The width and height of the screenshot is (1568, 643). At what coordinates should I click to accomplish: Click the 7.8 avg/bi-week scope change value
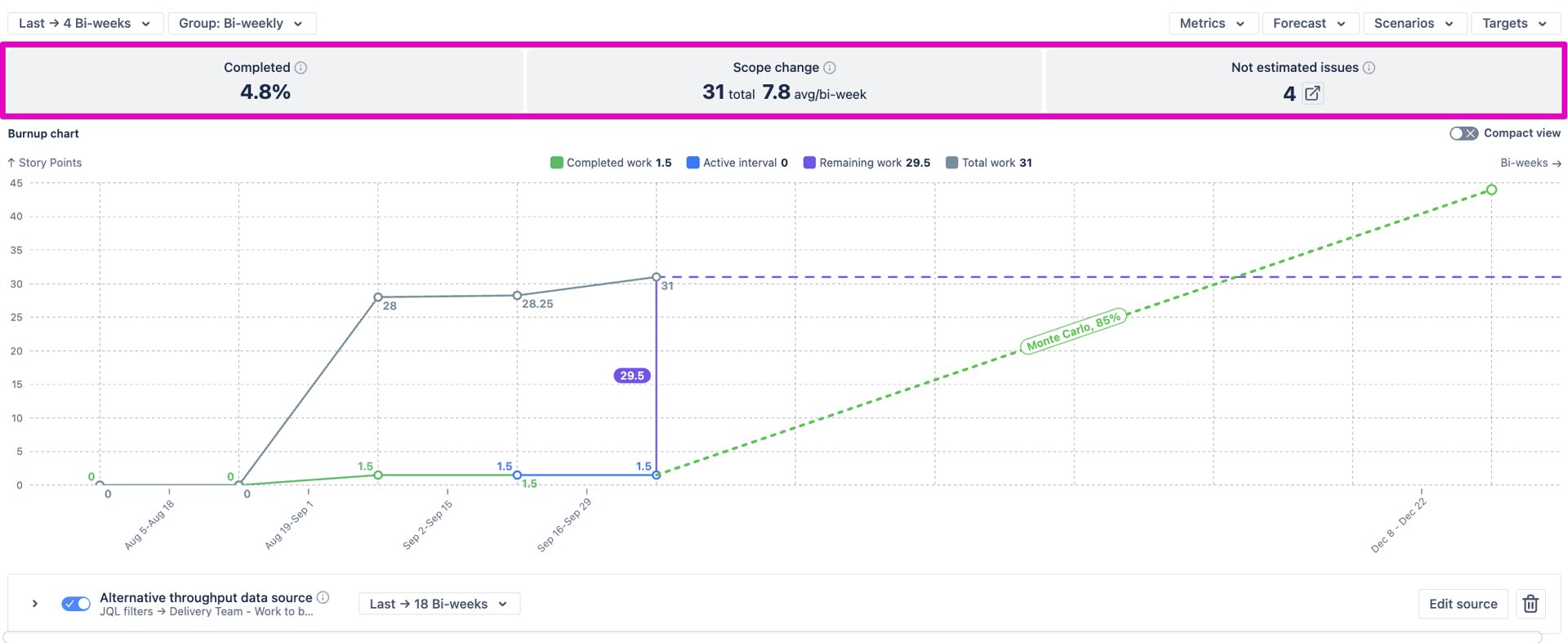(x=814, y=93)
